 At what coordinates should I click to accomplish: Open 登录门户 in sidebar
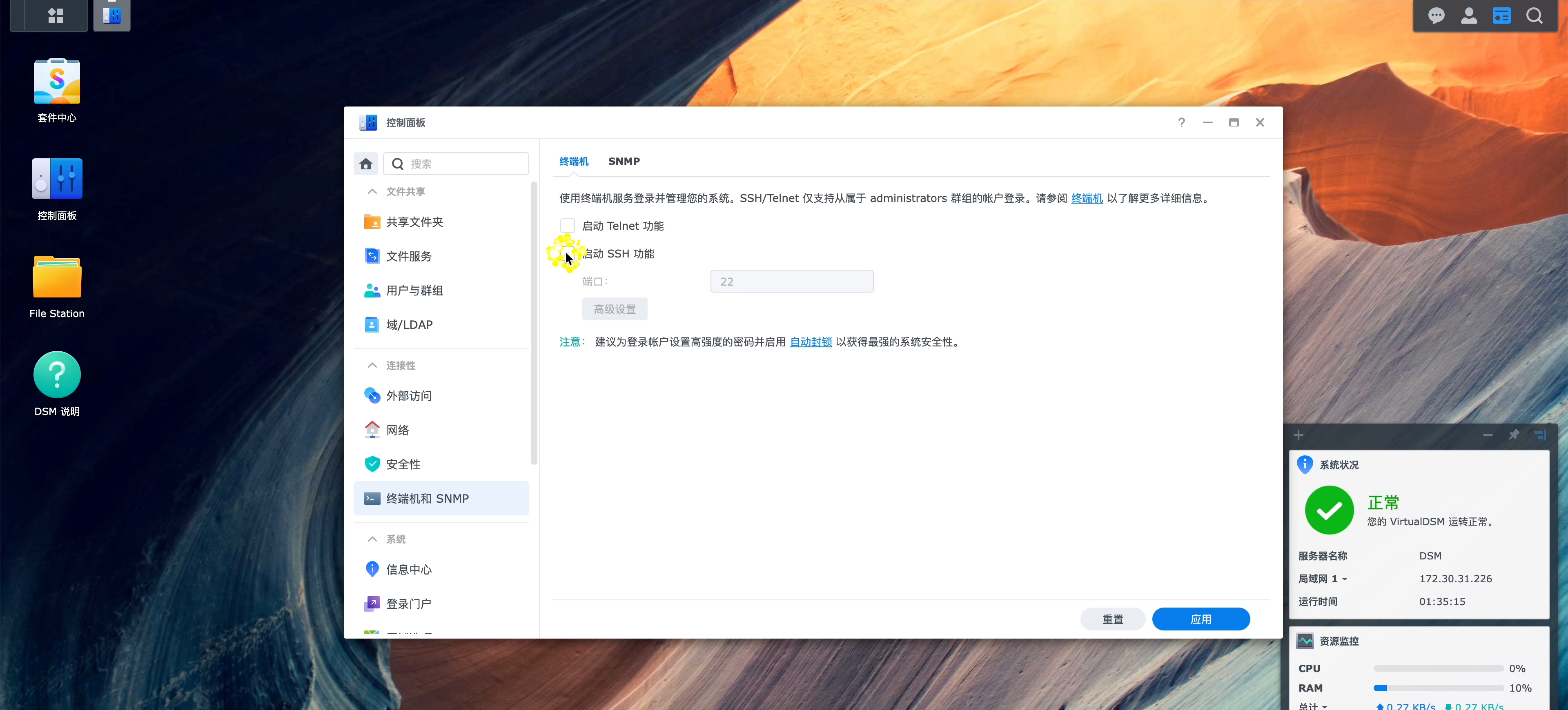[441, 603]
